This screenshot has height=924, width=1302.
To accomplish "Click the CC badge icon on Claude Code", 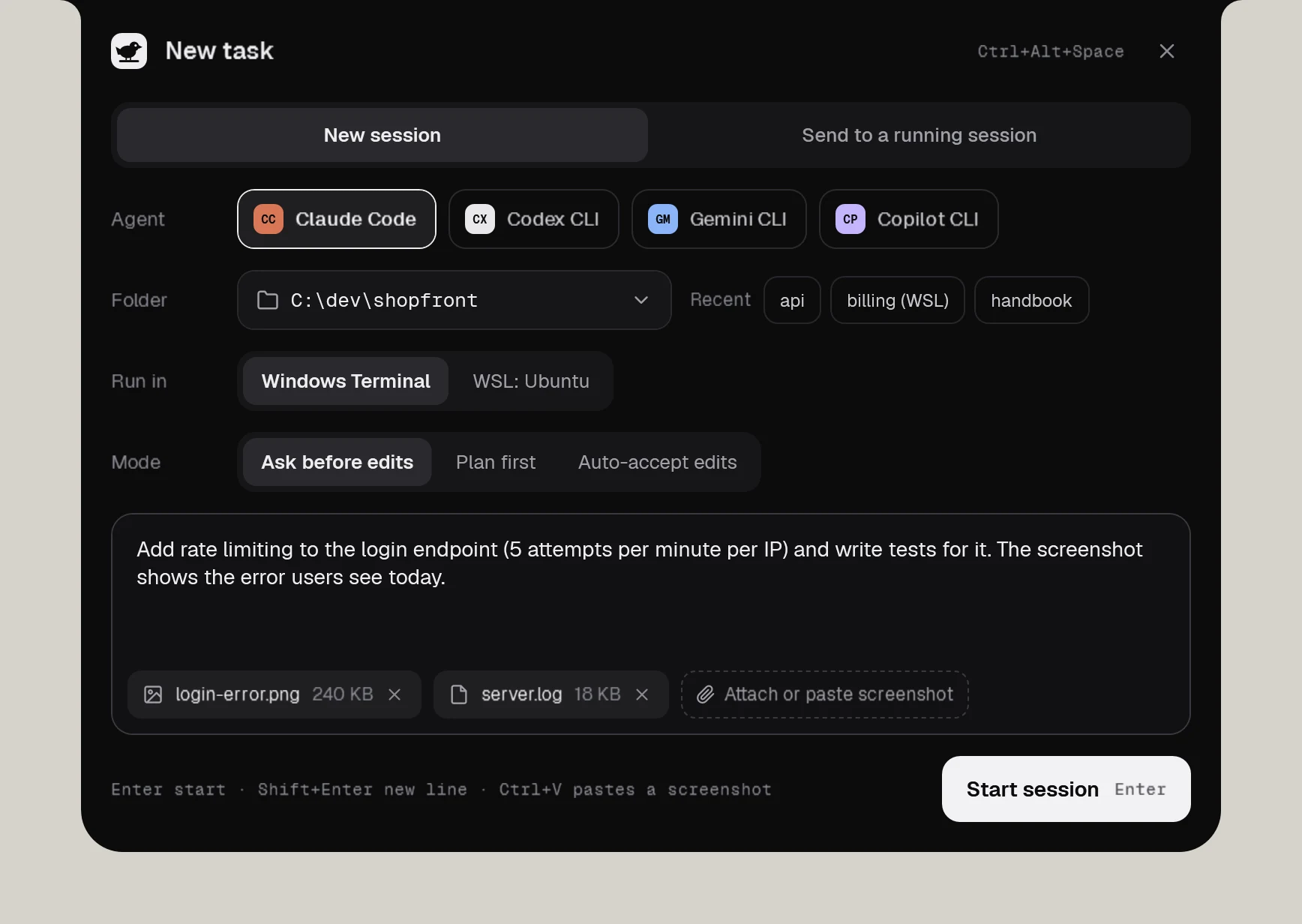I will pyautogui.click(x=268, y=219).
